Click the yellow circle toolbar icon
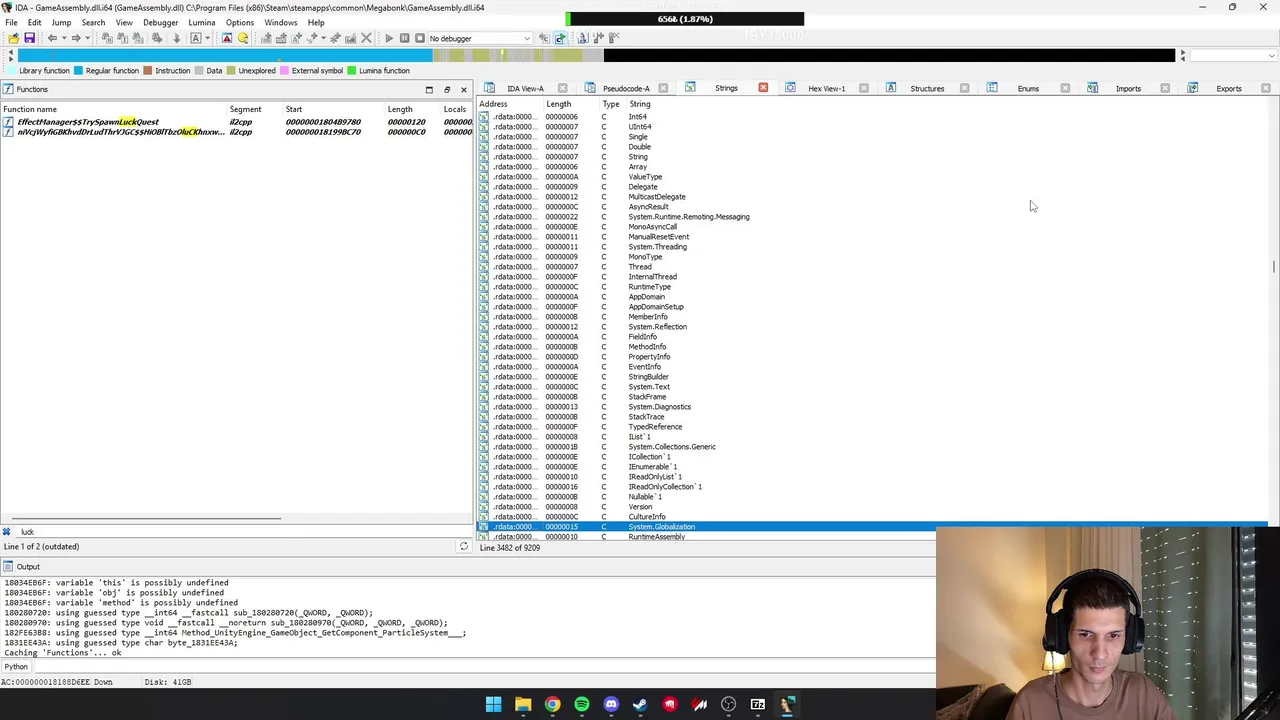This screenshot has width=1280, height=720. pyautogui.click(x=243, y=38)
